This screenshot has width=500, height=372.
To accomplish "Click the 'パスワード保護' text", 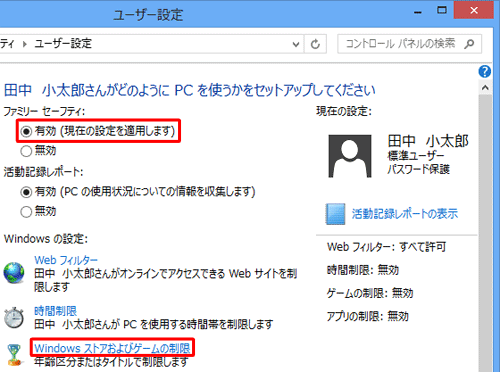I will 418,169.
